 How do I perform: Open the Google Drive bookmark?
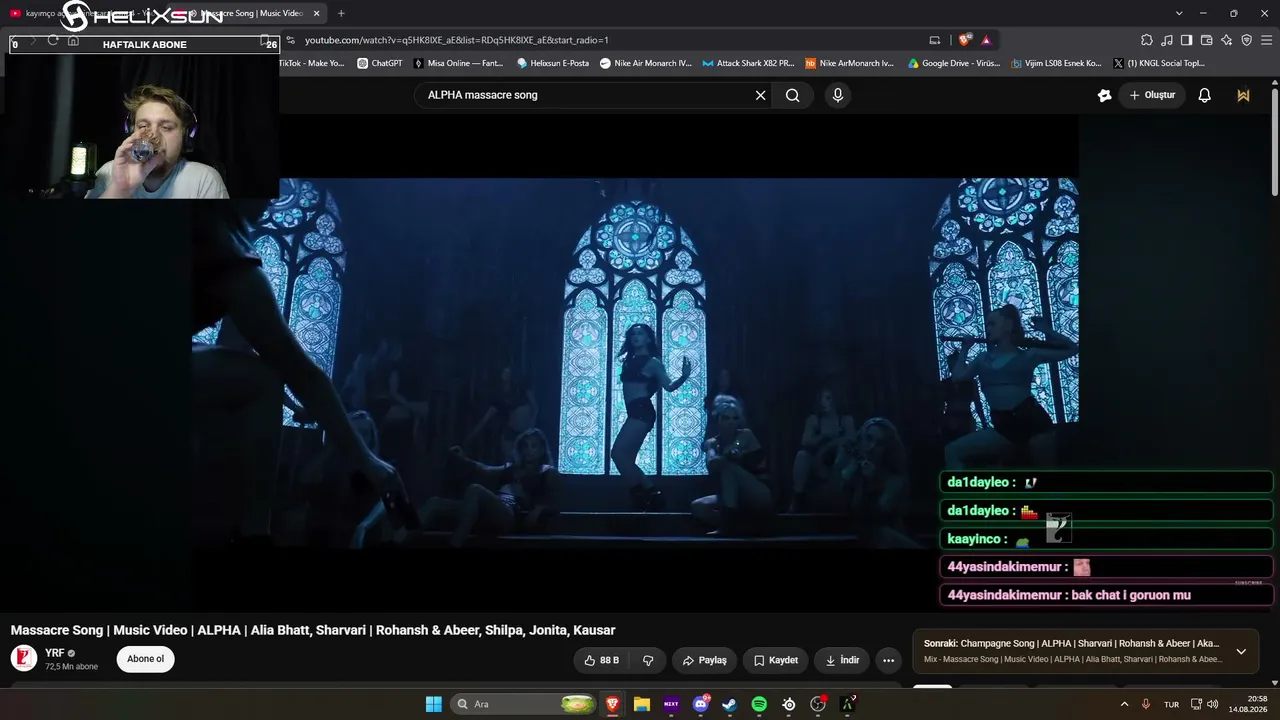[x=954, y=63]
